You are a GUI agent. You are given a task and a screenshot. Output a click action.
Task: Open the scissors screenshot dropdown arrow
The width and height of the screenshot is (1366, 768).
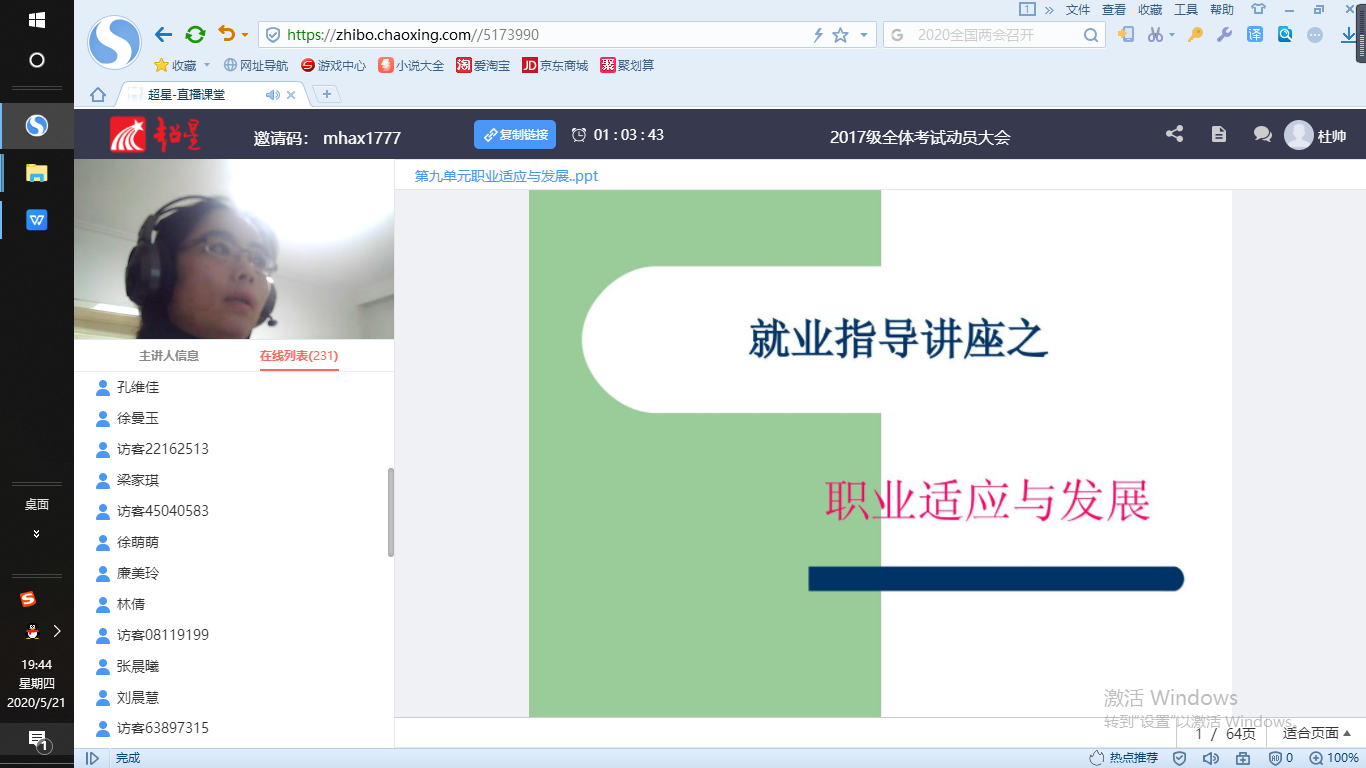[x=1171, y=36]
